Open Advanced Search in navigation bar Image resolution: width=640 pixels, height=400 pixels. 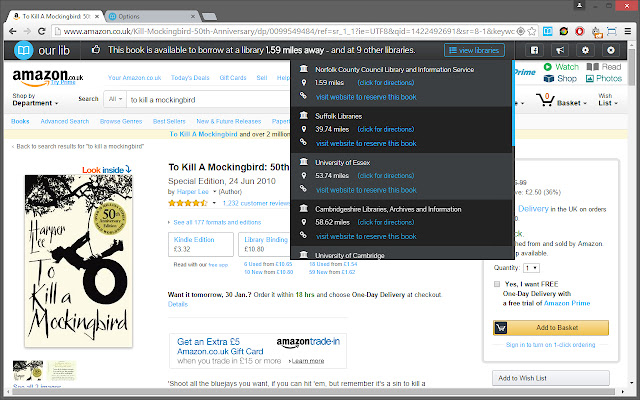tap(64, 121)
